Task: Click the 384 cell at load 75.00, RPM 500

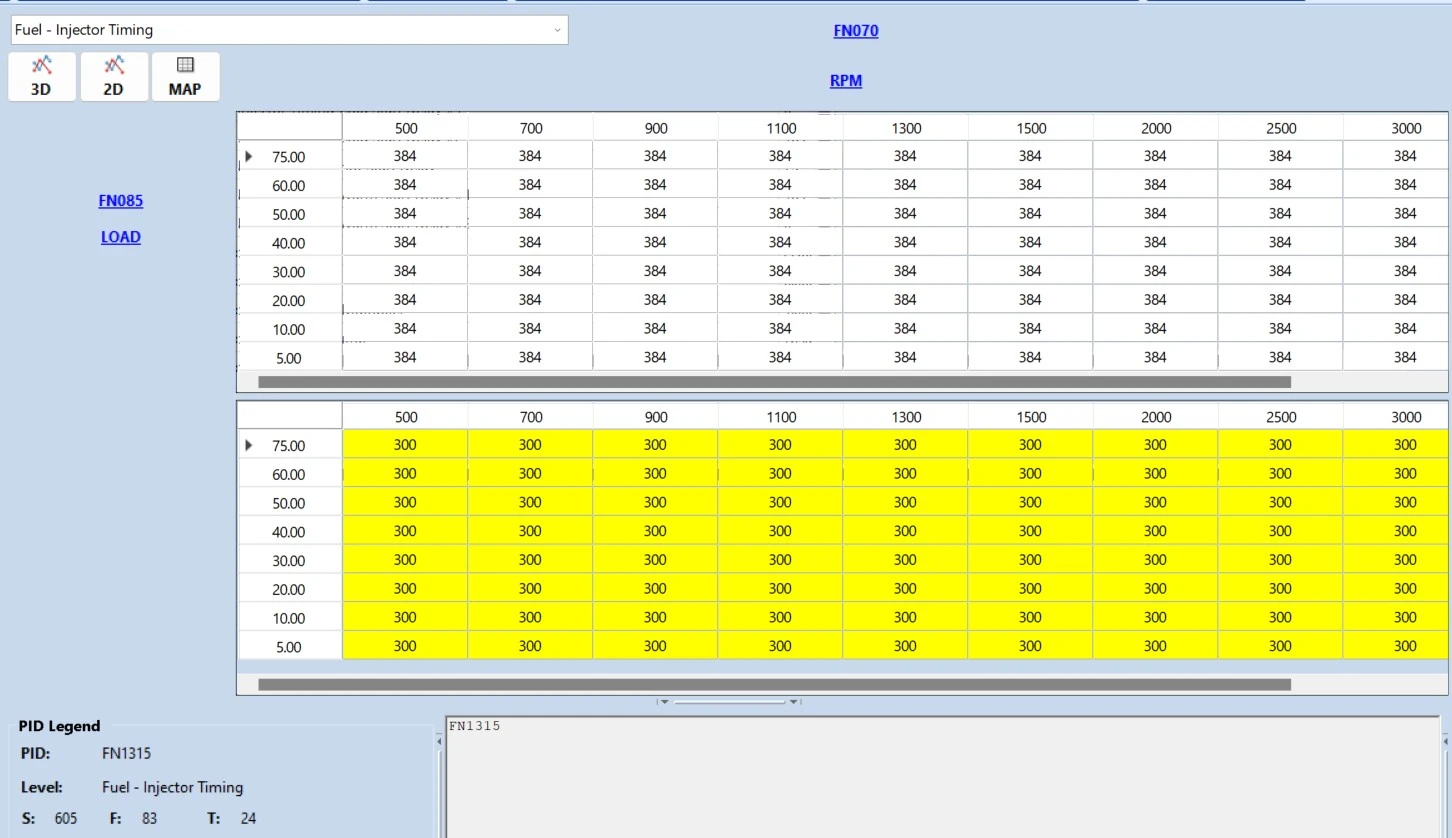Action: 405,156
